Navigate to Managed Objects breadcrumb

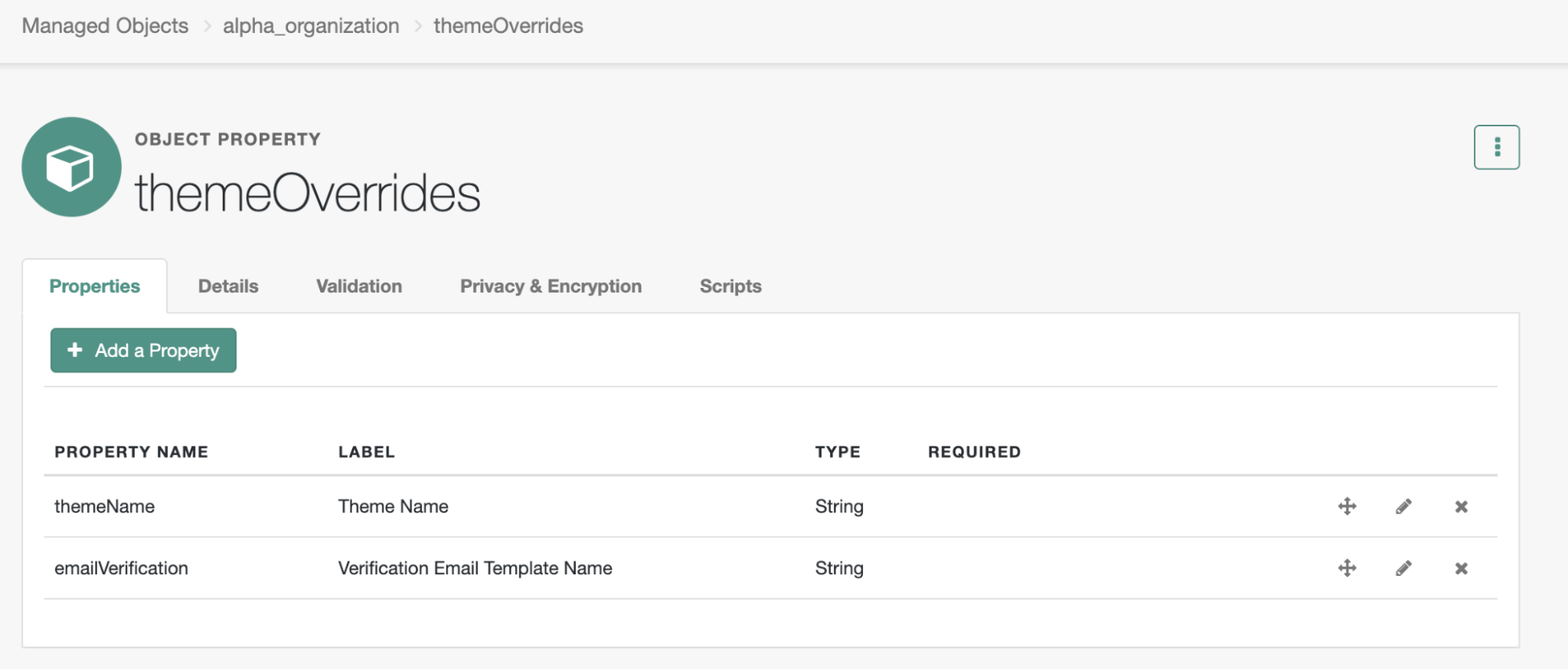pyautogui.click(x=105, y=26)
